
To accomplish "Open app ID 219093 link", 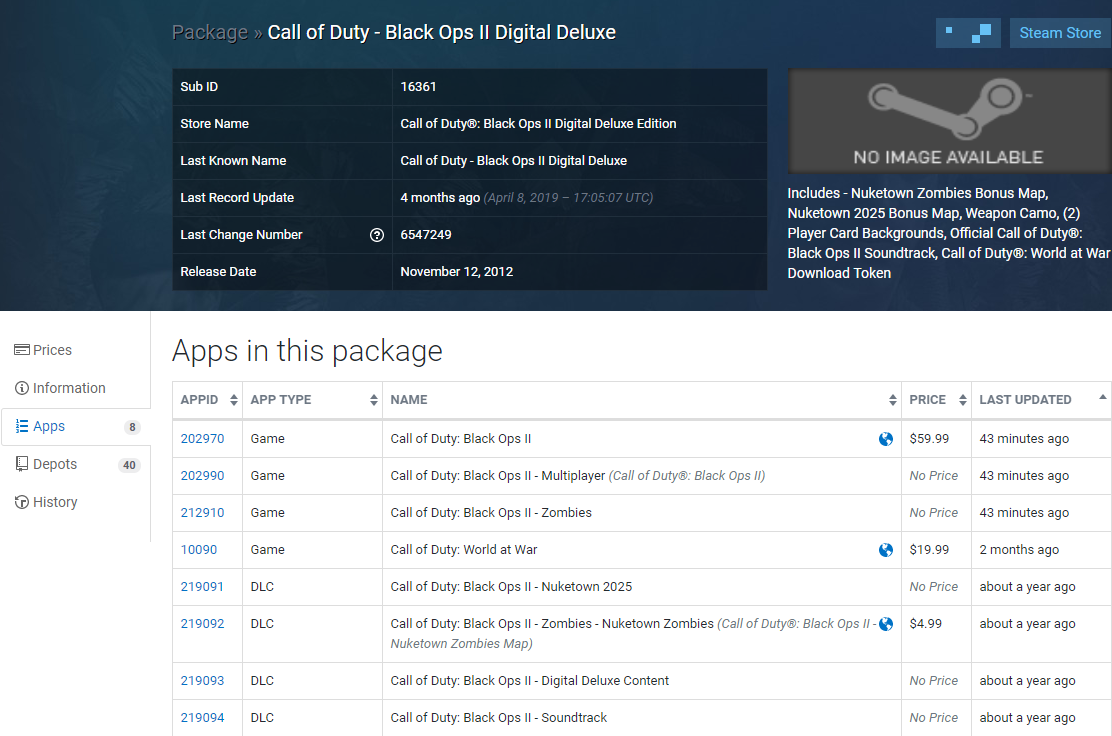I will click(202, 681).
